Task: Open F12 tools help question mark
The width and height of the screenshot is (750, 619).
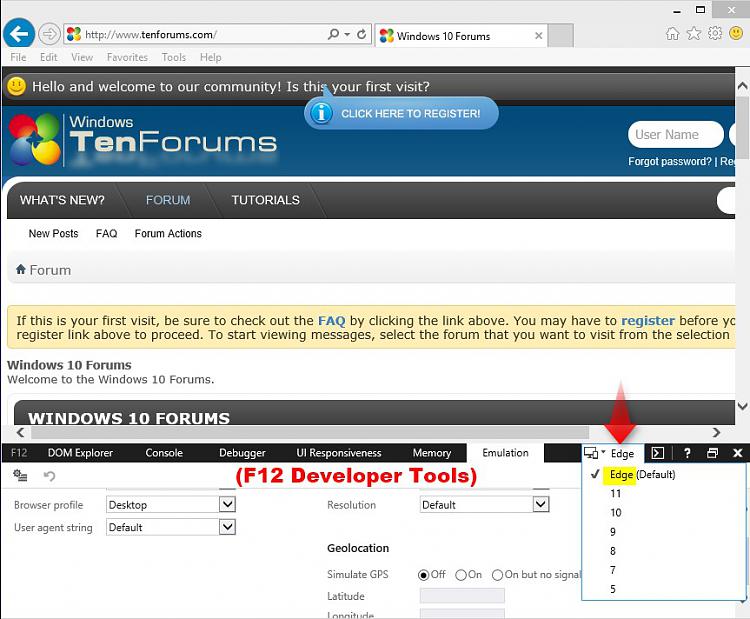Action: tap(687, 453)
